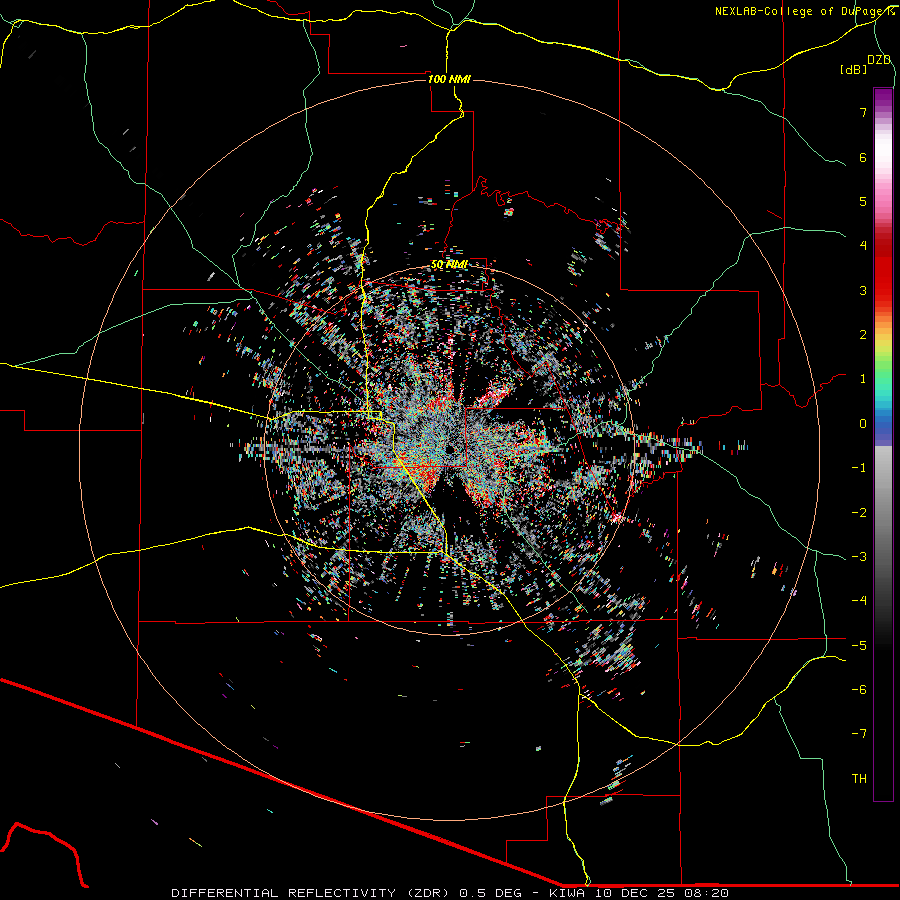Click the purple top of the color bar
This screenshot has width=900, height=900.
(x=883, y=98)
